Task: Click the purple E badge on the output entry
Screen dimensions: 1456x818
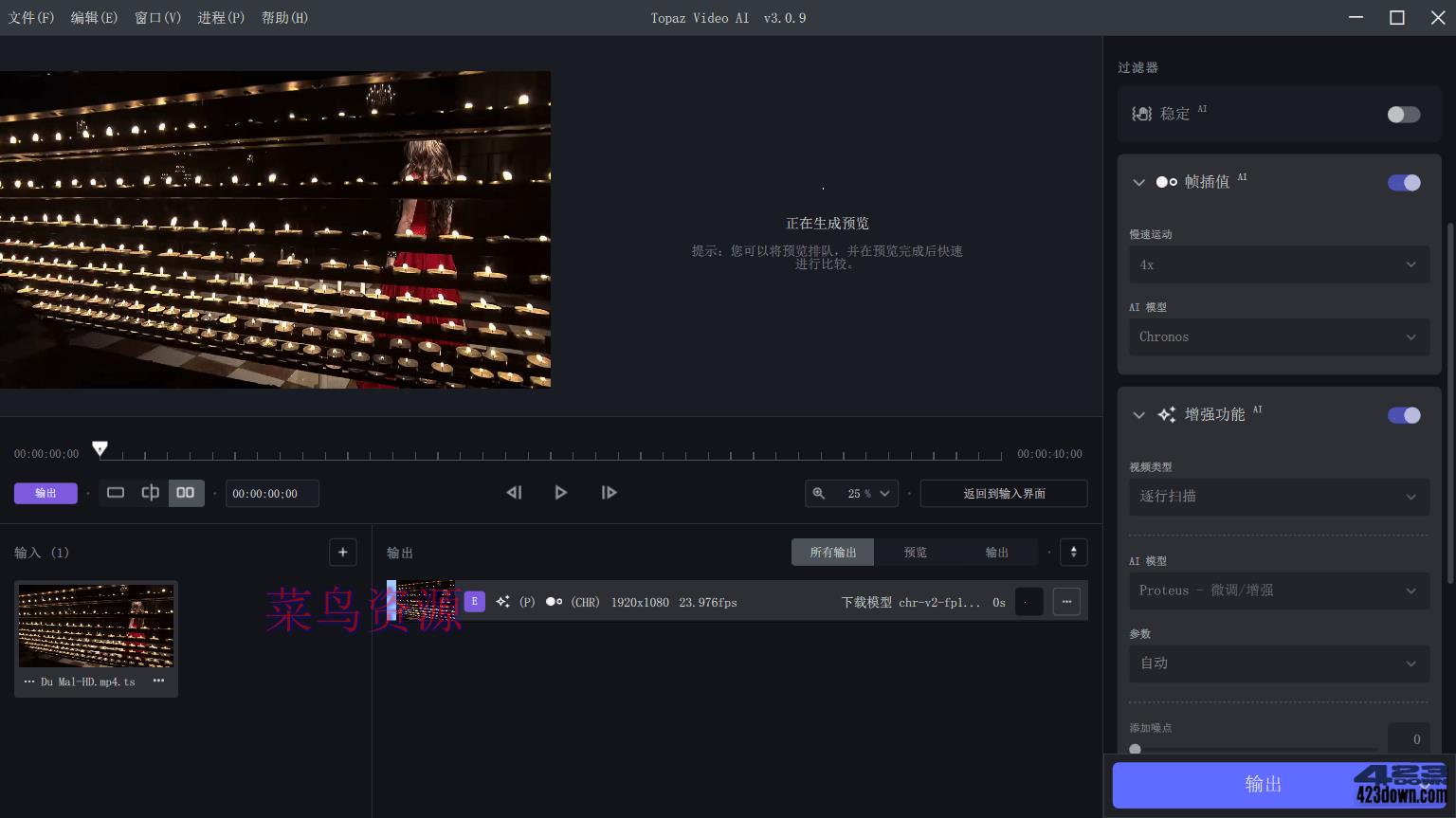Action: [474, 601]
